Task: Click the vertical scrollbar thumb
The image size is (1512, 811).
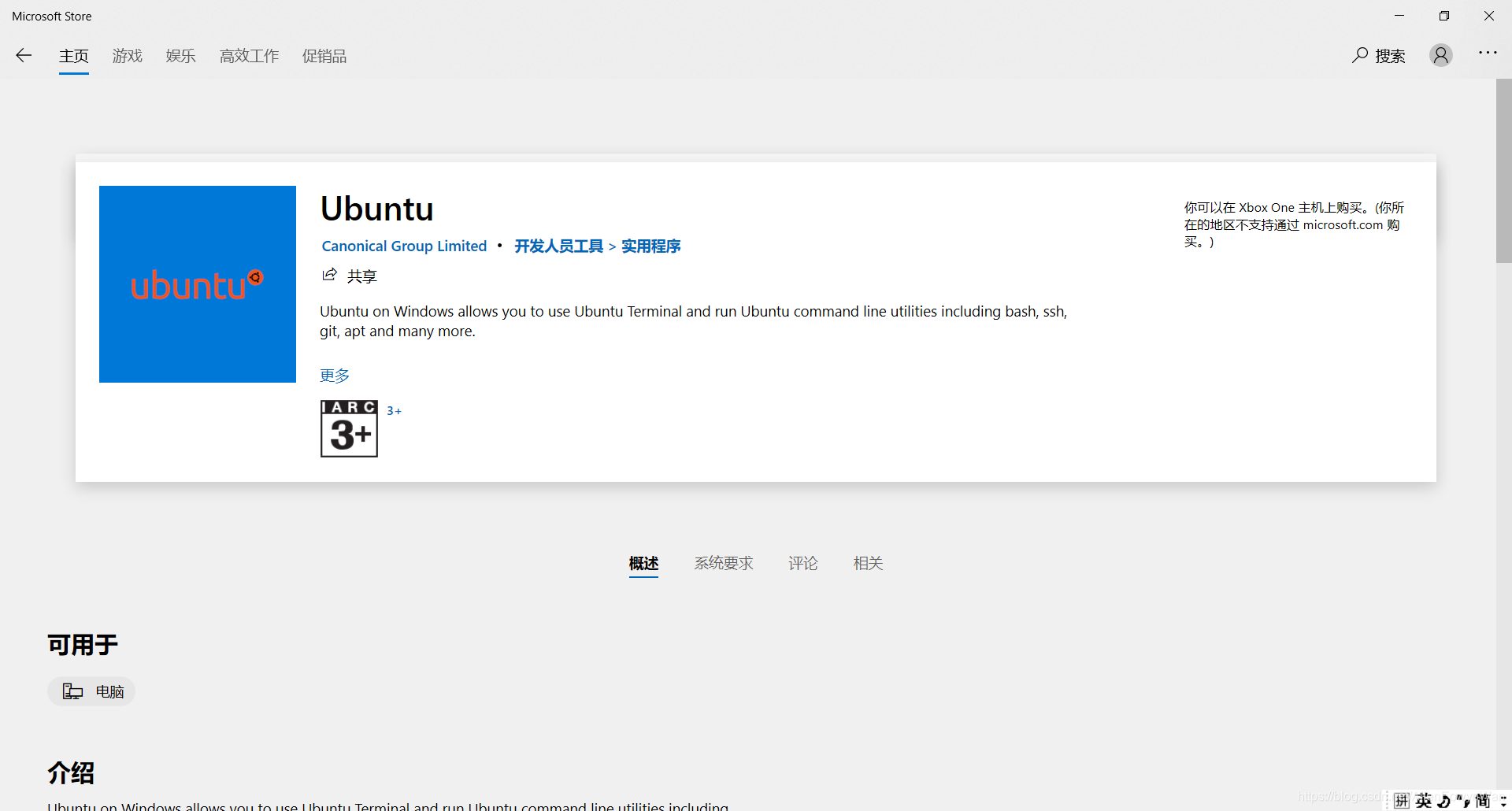Action: tap(1504, 170)
